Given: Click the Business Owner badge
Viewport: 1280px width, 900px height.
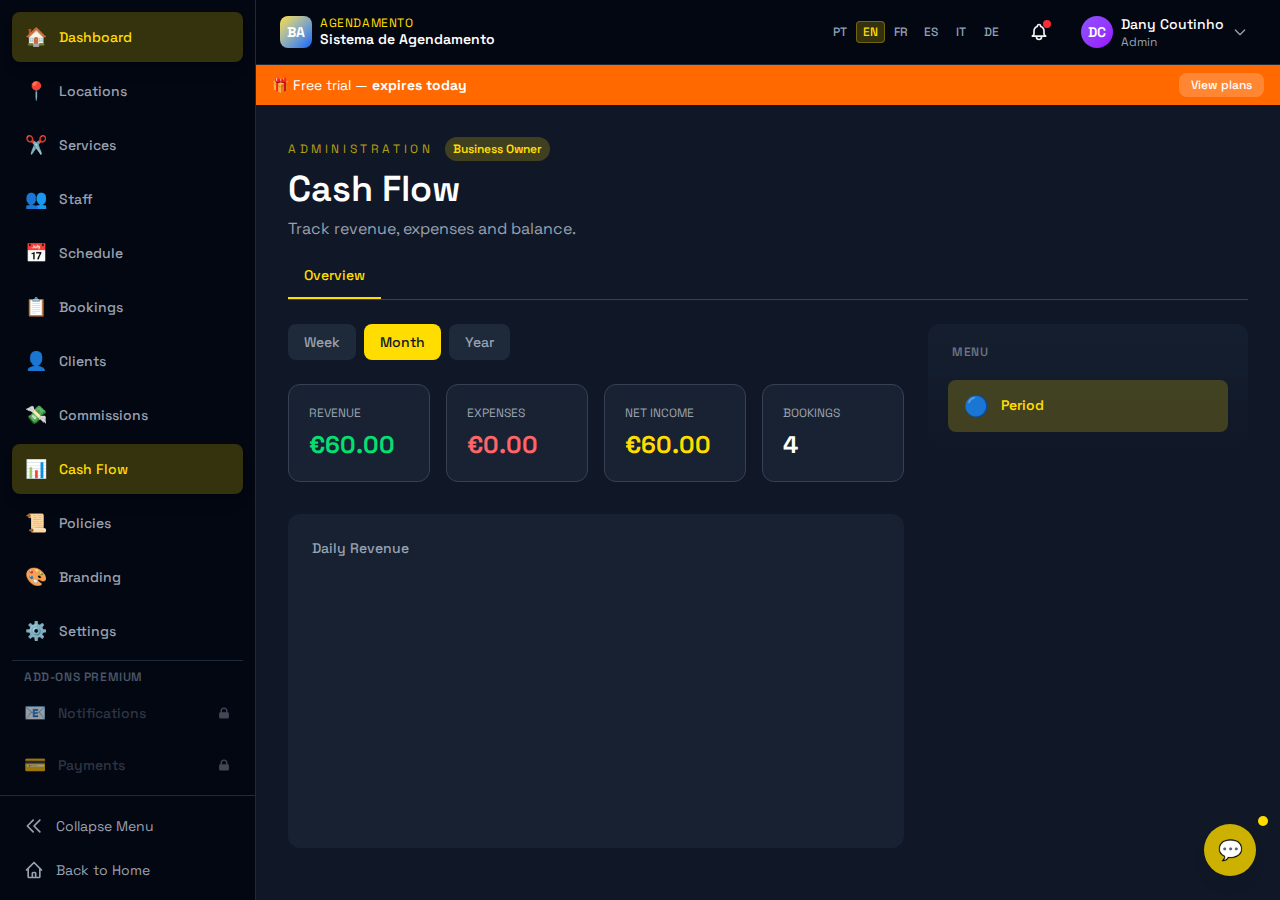Looking at the screenshot, I should click(497, 149).
